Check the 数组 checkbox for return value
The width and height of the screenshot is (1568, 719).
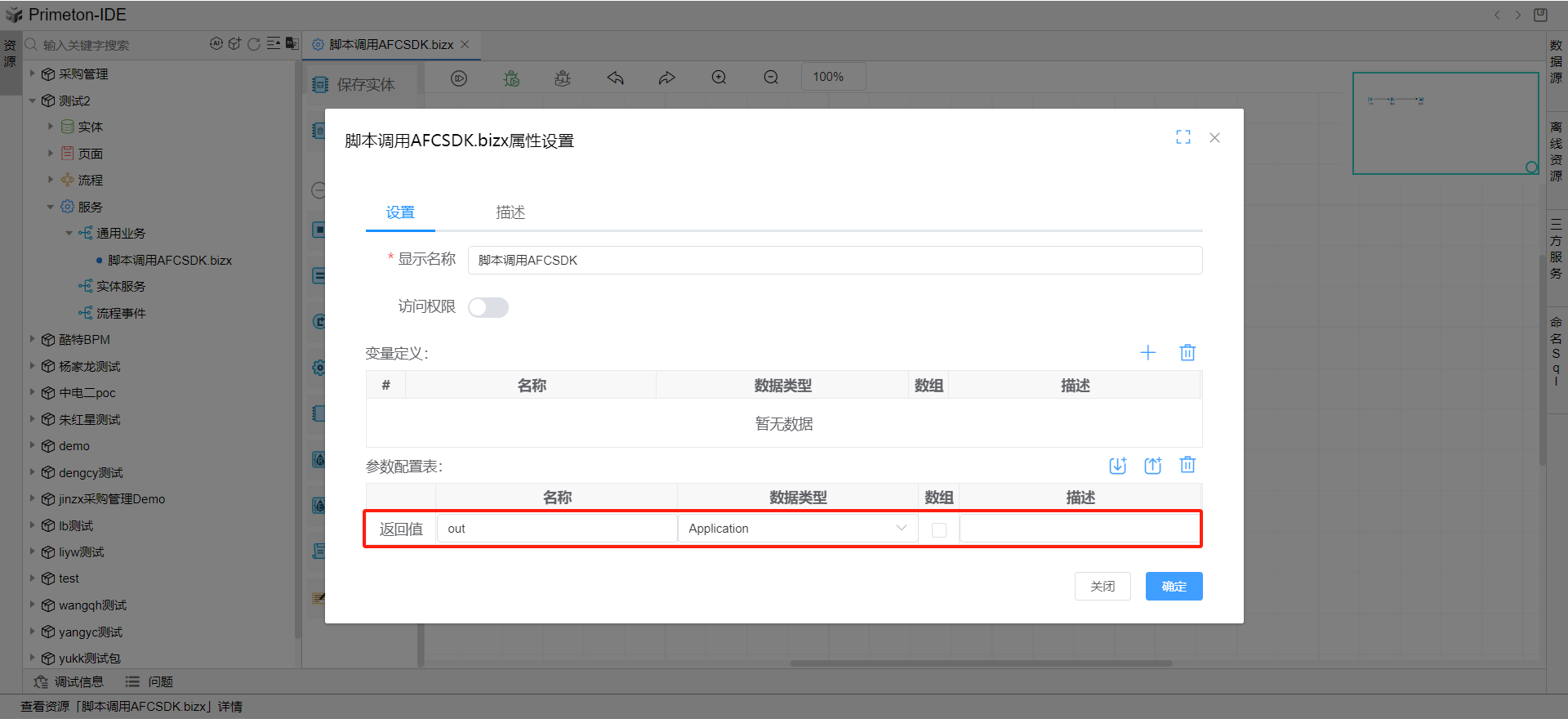tap(939, 529)
